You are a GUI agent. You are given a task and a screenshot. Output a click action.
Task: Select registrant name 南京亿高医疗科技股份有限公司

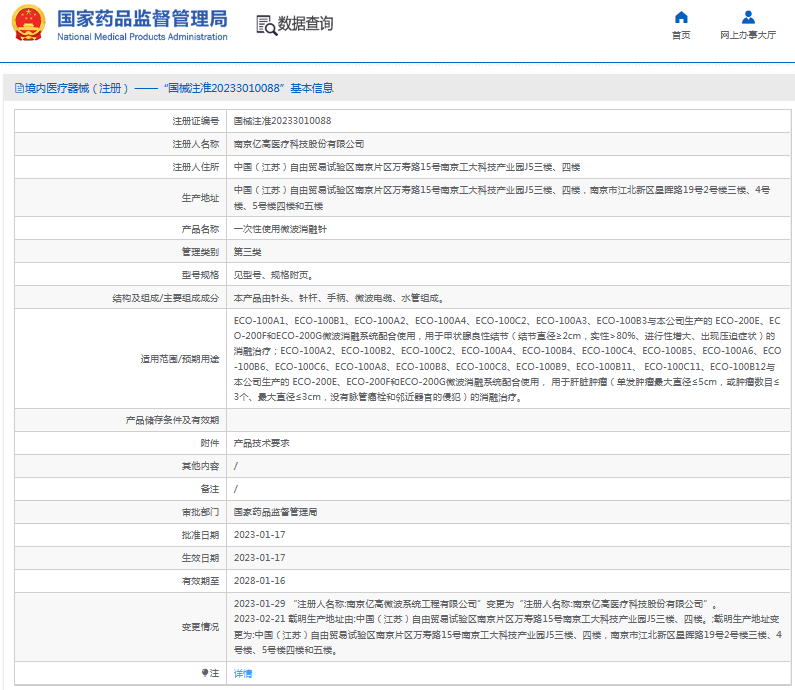pos(299,144)
